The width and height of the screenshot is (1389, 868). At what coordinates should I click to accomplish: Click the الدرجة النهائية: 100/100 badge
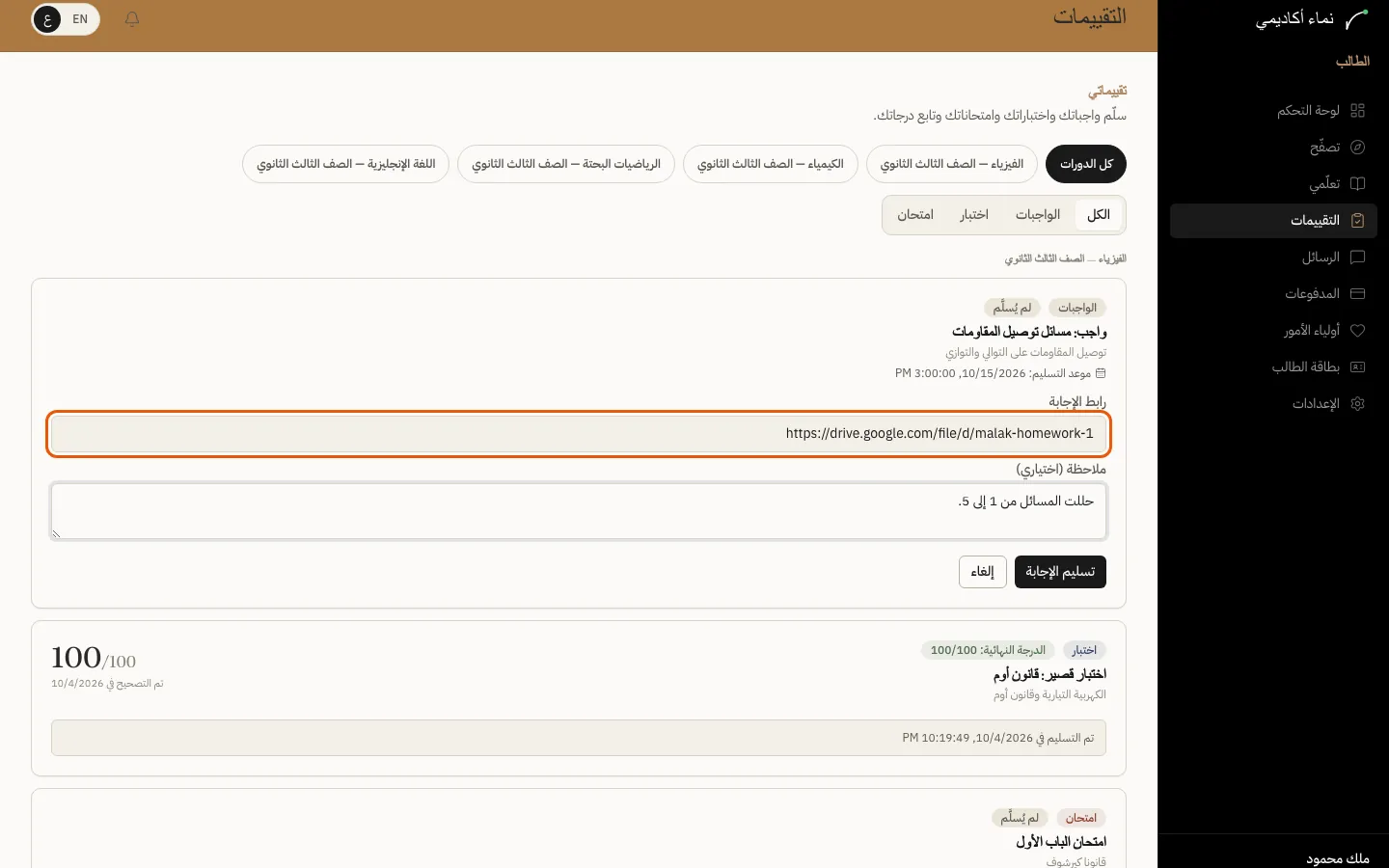click(988, 651)
